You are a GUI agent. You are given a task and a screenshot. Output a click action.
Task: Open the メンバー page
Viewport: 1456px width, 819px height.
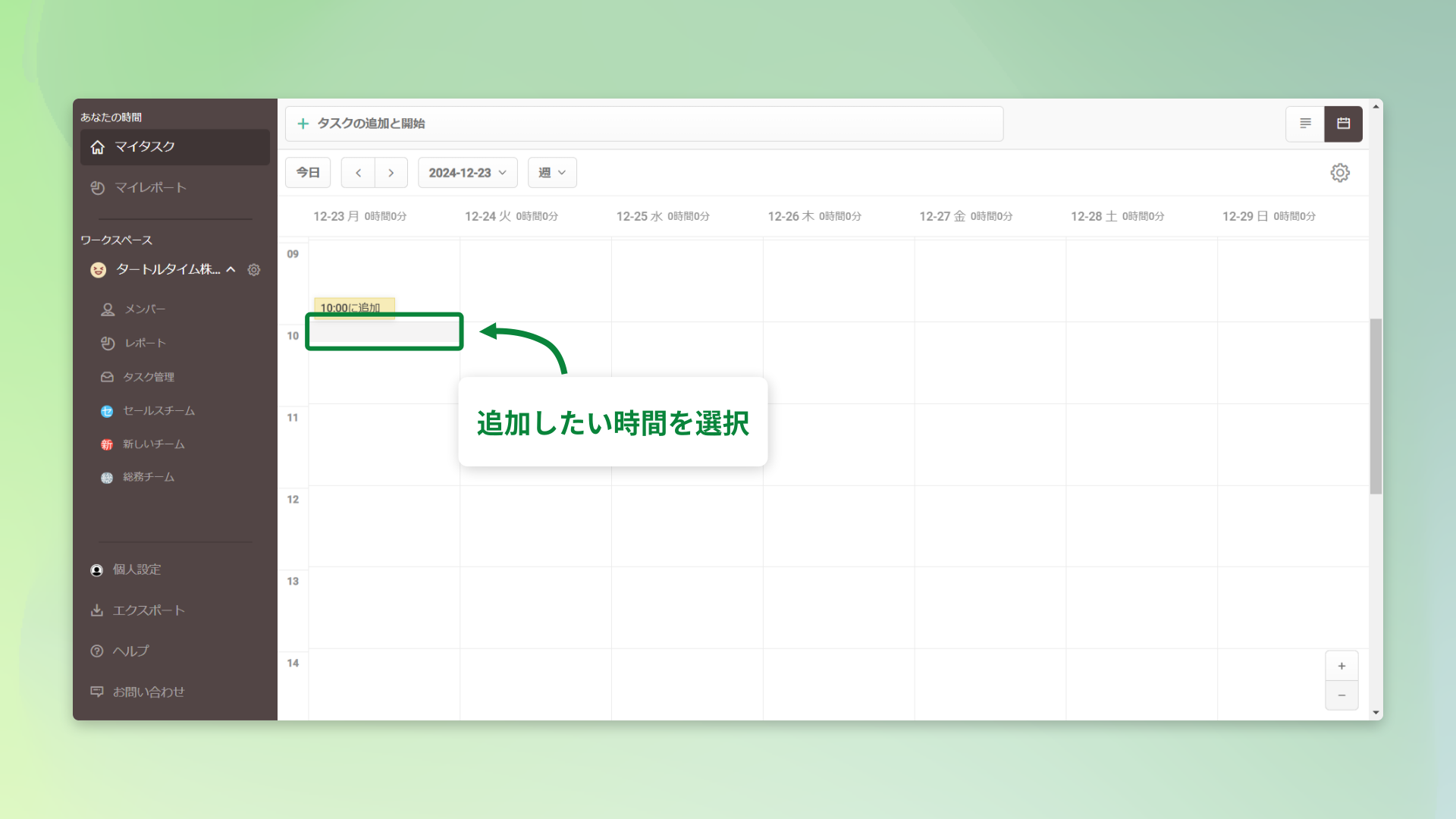144,309
